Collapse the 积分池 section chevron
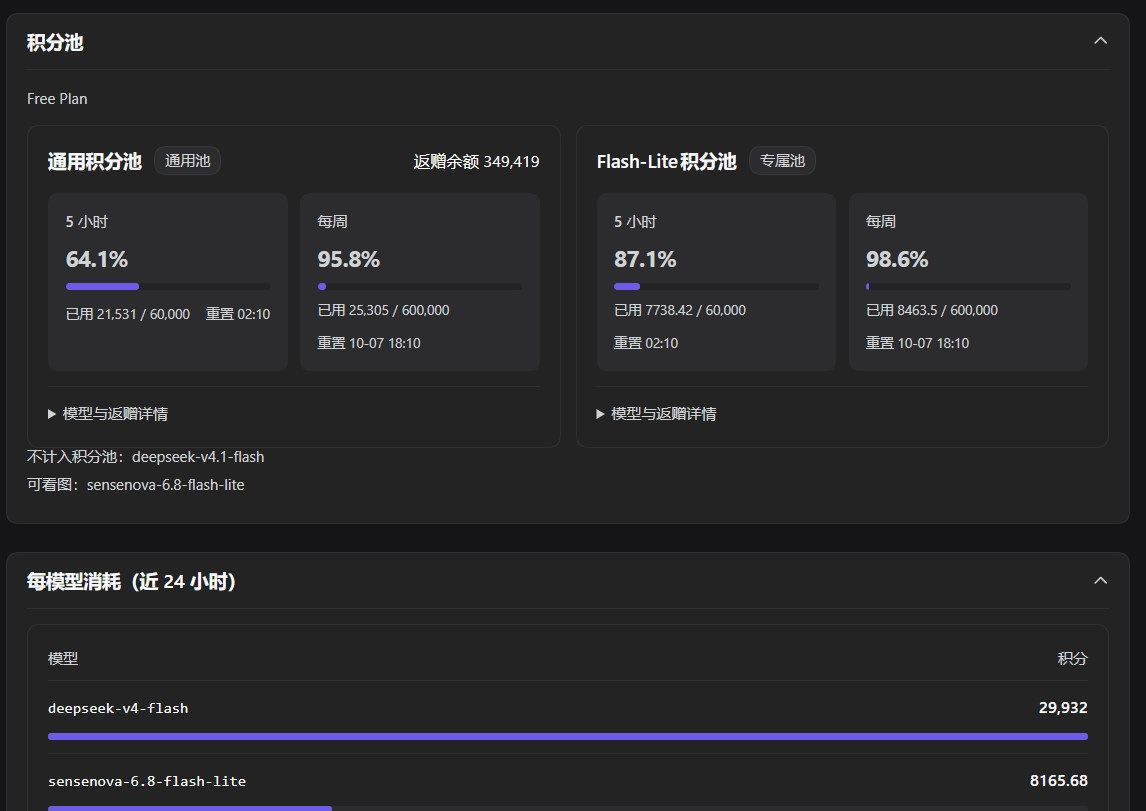Image resolution: width=1146 pixels, height=811 pixels. pos(1100,41)
